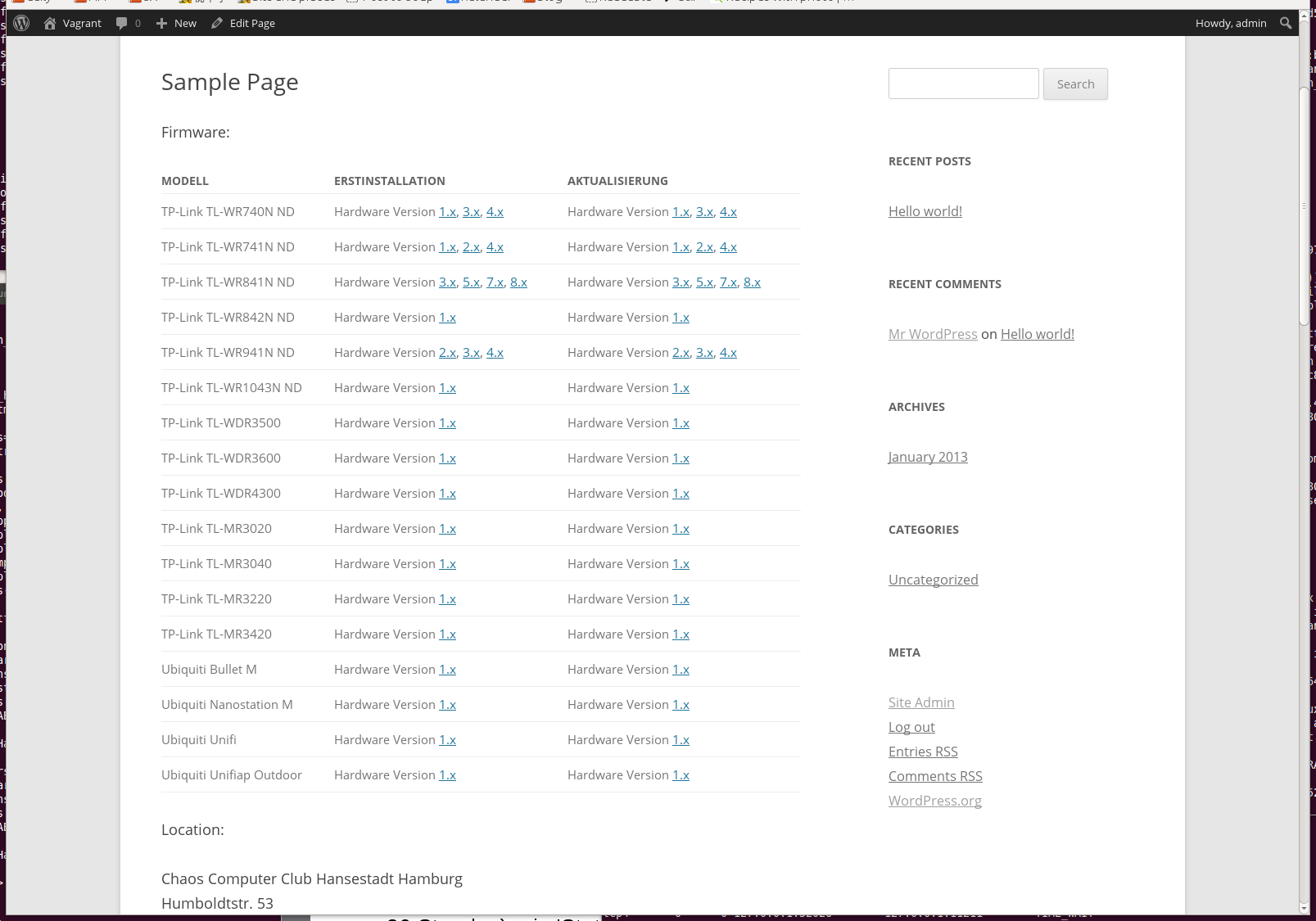Open the January 2013 archive
Viewport: 1316px width, 921px height.
click(x=928, y=457)
